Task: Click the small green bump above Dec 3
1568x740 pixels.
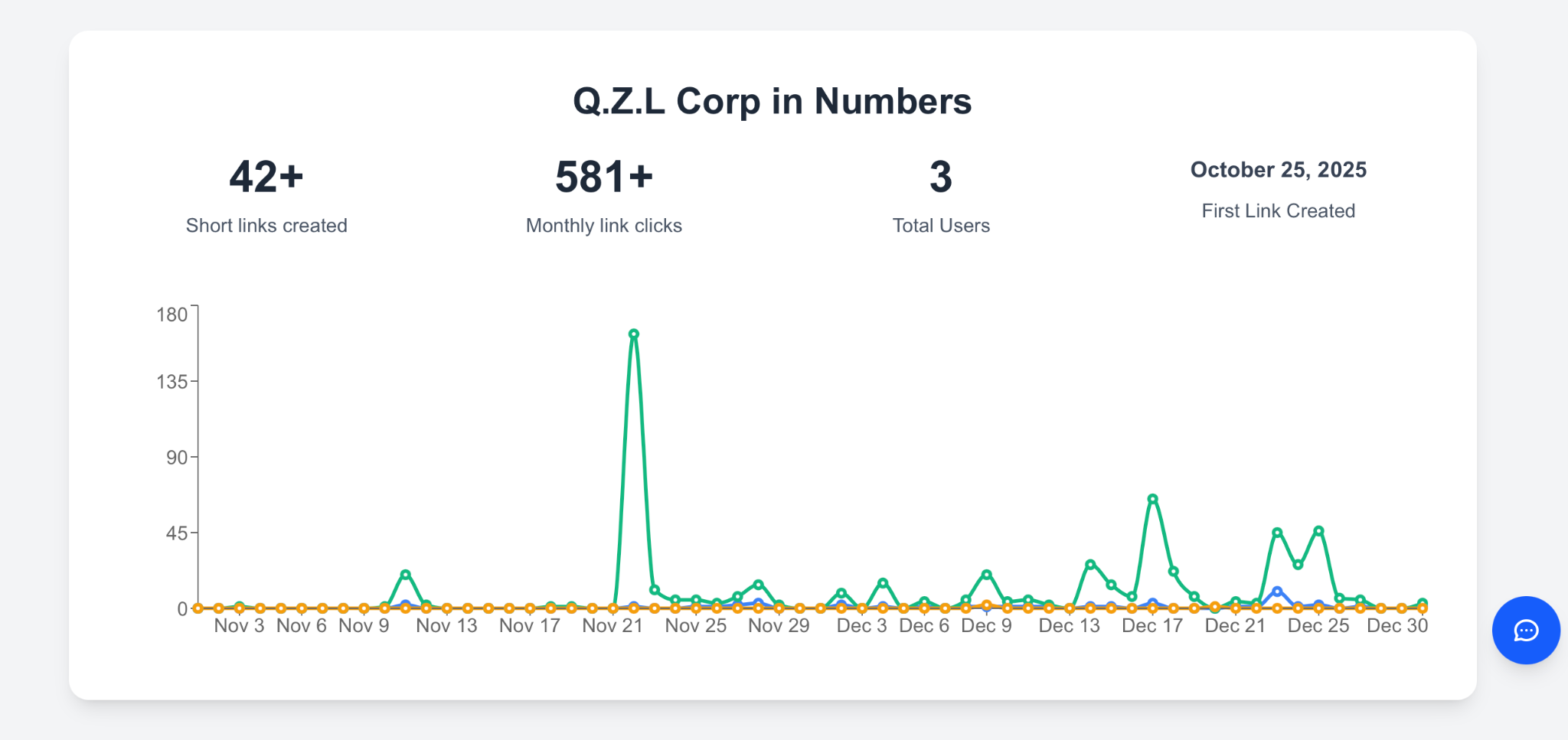Action: tap(840, 592)
